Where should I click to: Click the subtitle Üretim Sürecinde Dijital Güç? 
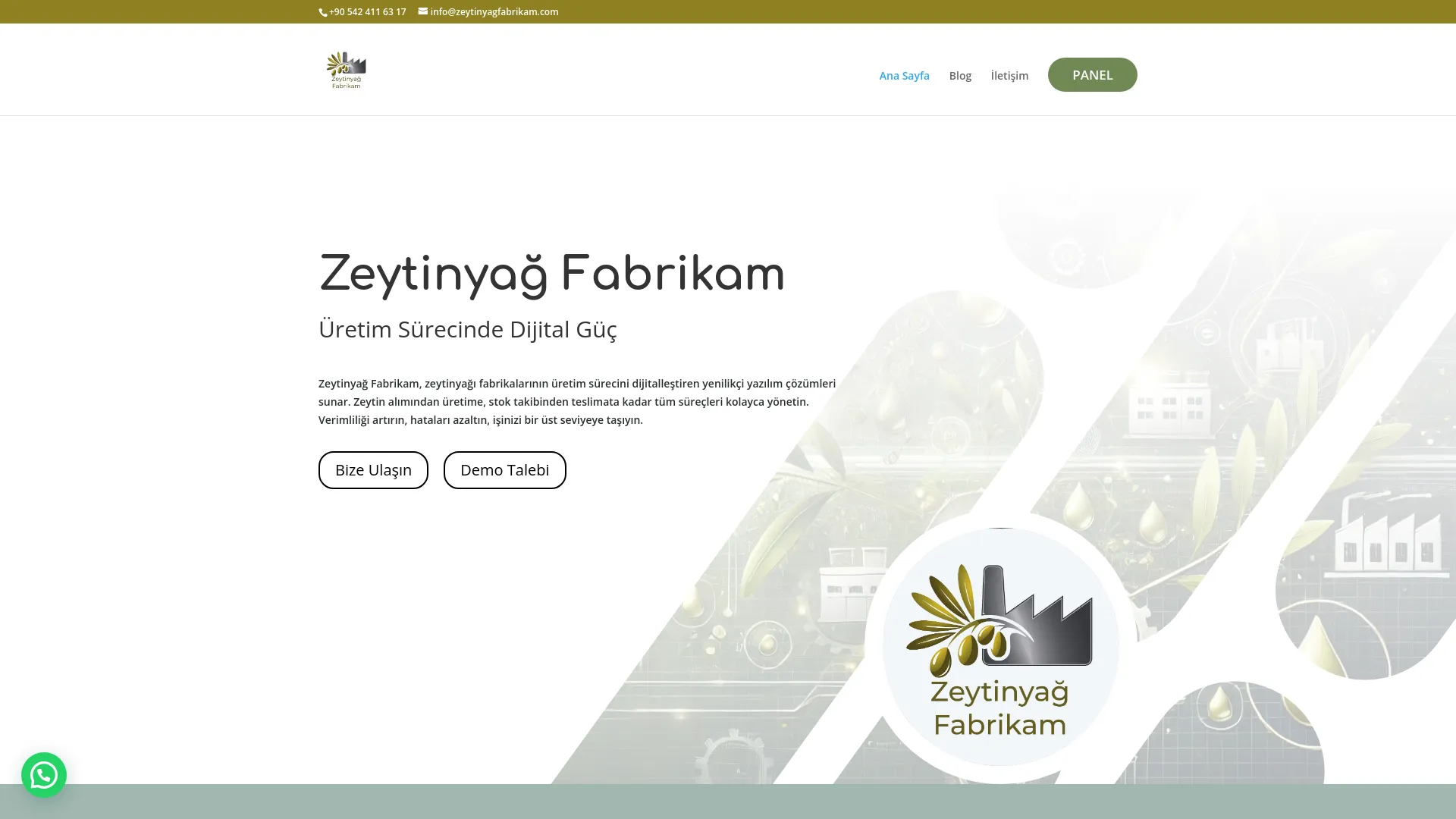(x=468, y=329)
